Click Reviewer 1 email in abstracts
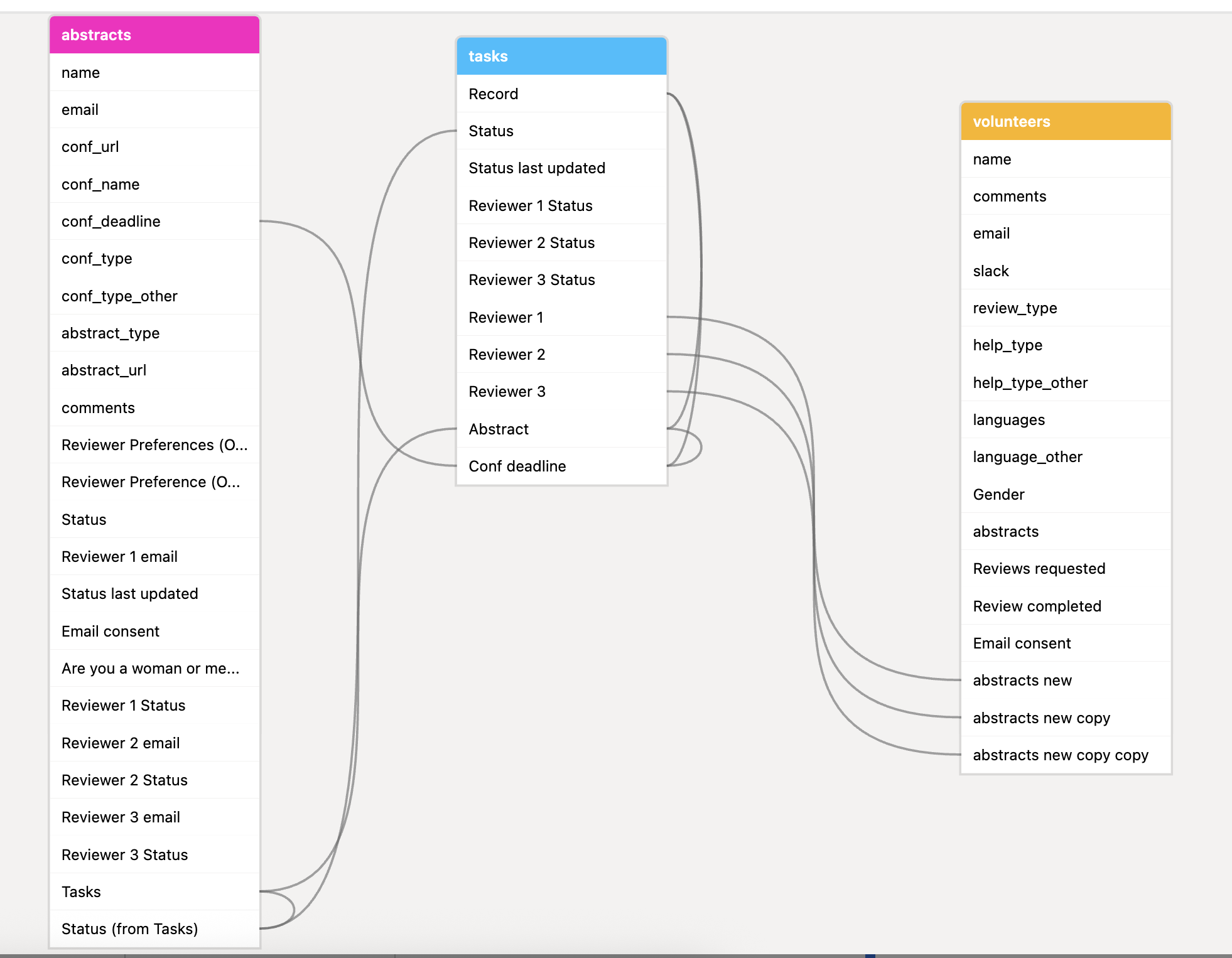Screen dimensions: 1232x958 [x=154, y=557]
